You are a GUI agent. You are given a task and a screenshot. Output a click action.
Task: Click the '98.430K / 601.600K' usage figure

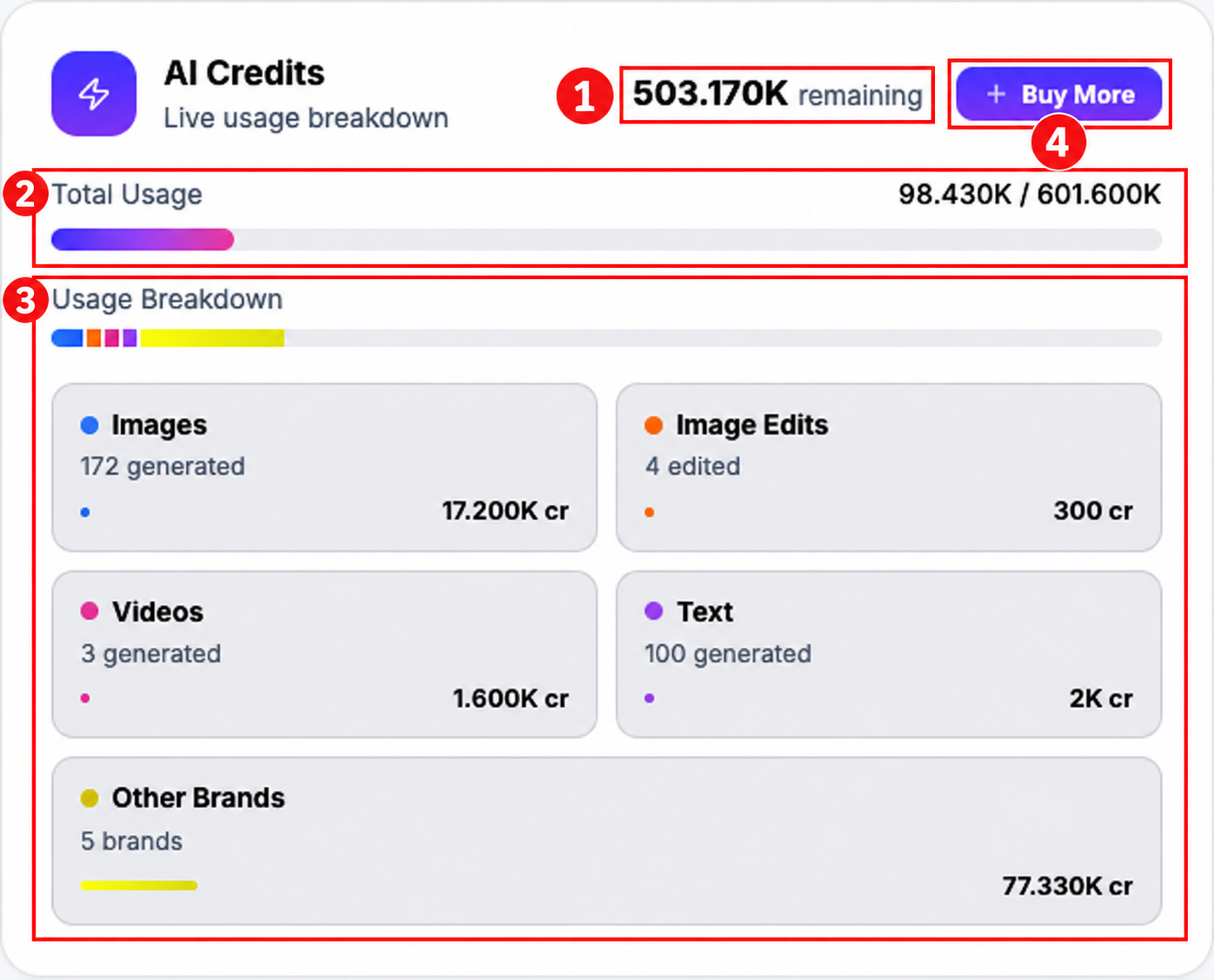tap(1030, 195)
